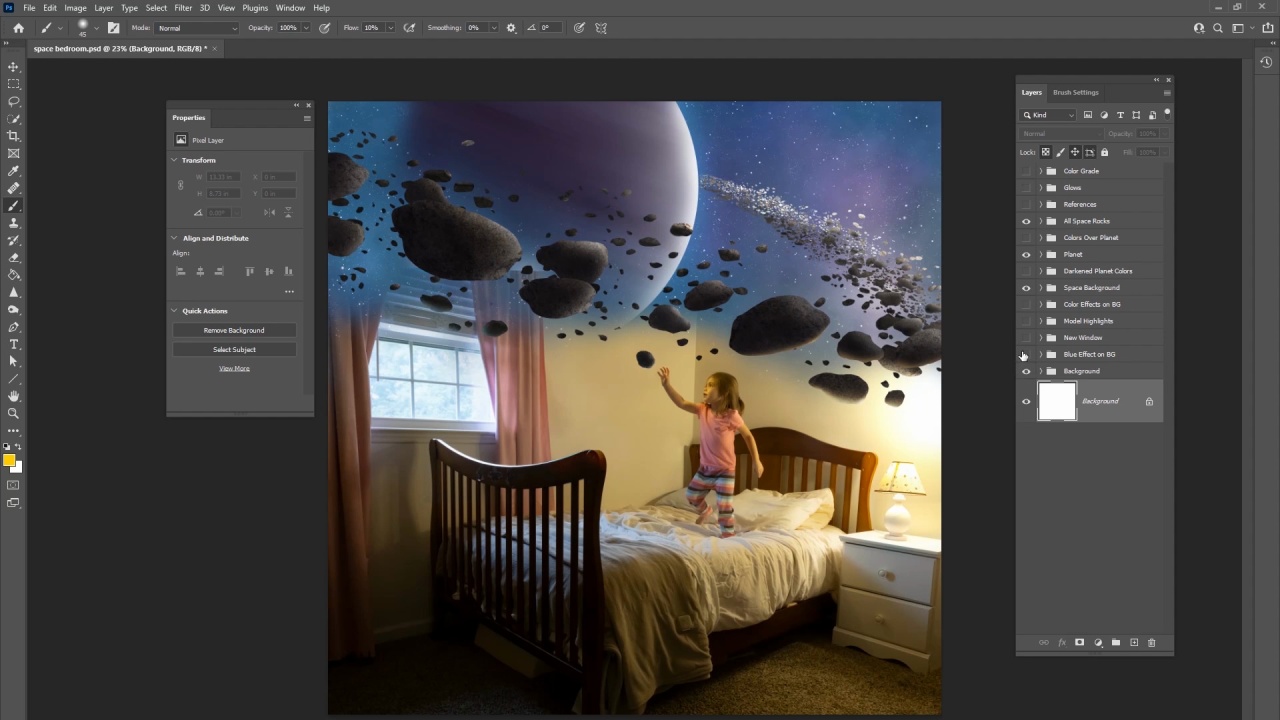This screenshot has width=1280, height=720.
Task: Select the Zoom tool
Action: (x=13, y=413)
